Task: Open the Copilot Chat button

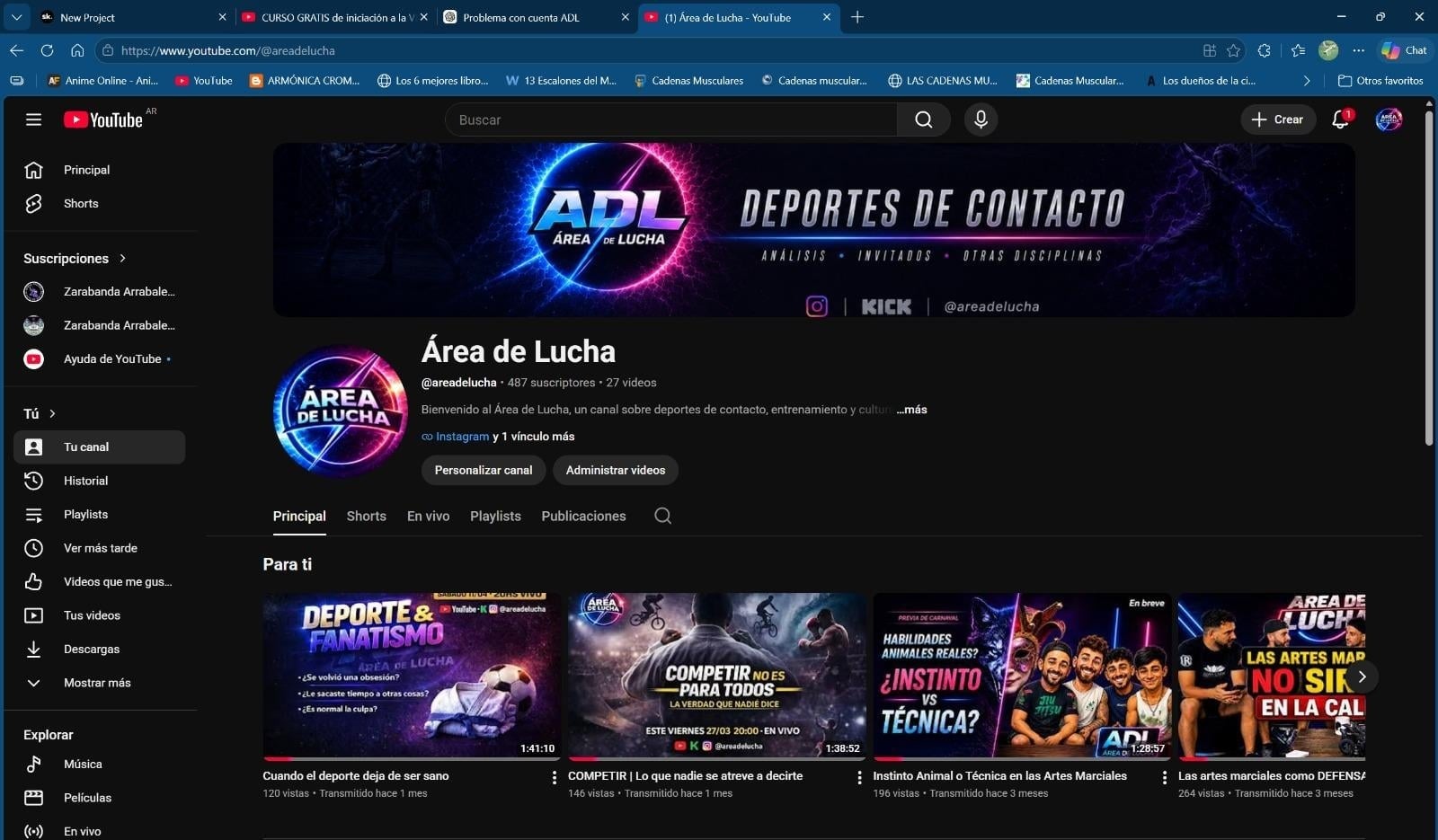Action: tap(1404, 50)
